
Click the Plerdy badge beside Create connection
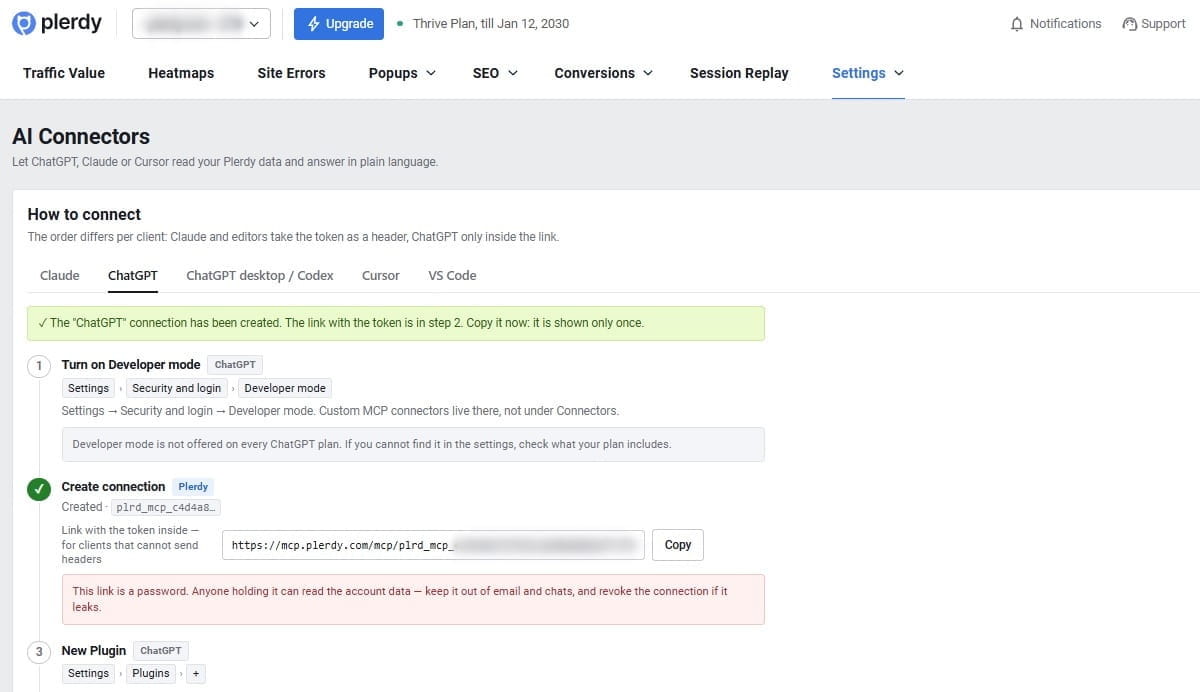click(193, 487)
